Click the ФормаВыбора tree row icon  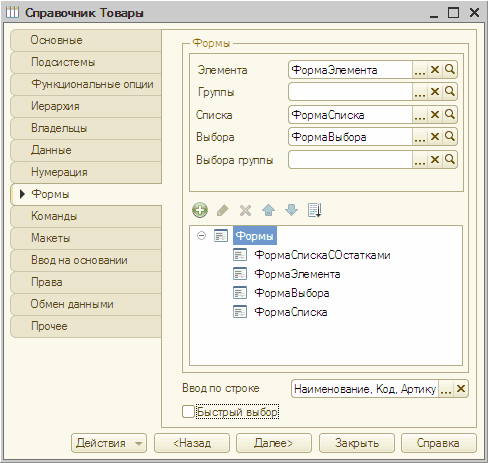click(240, 293)
